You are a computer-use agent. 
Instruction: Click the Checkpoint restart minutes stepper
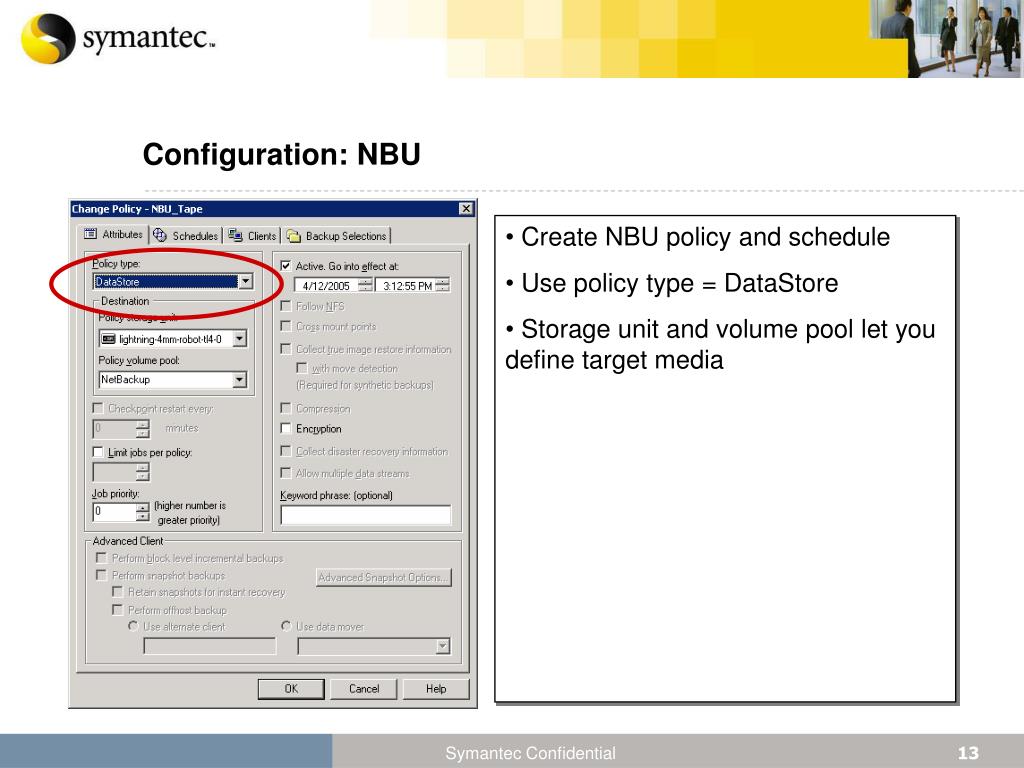coord(143,429)
